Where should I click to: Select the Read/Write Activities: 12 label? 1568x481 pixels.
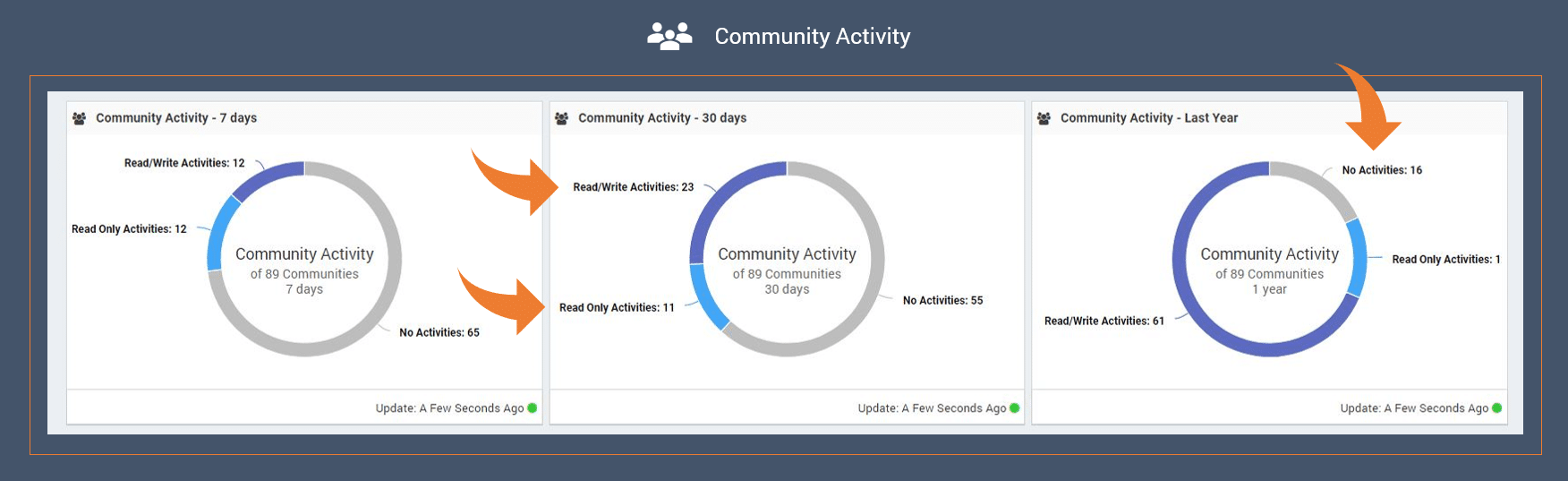pos(184,163)
